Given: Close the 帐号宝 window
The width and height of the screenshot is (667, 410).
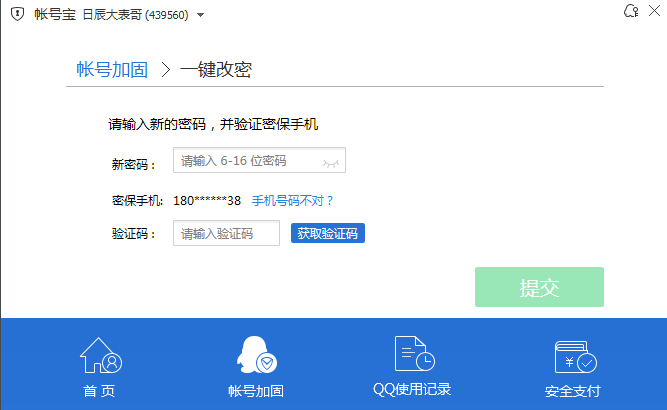Looking at the screenshot, I should tap(655, 12).
